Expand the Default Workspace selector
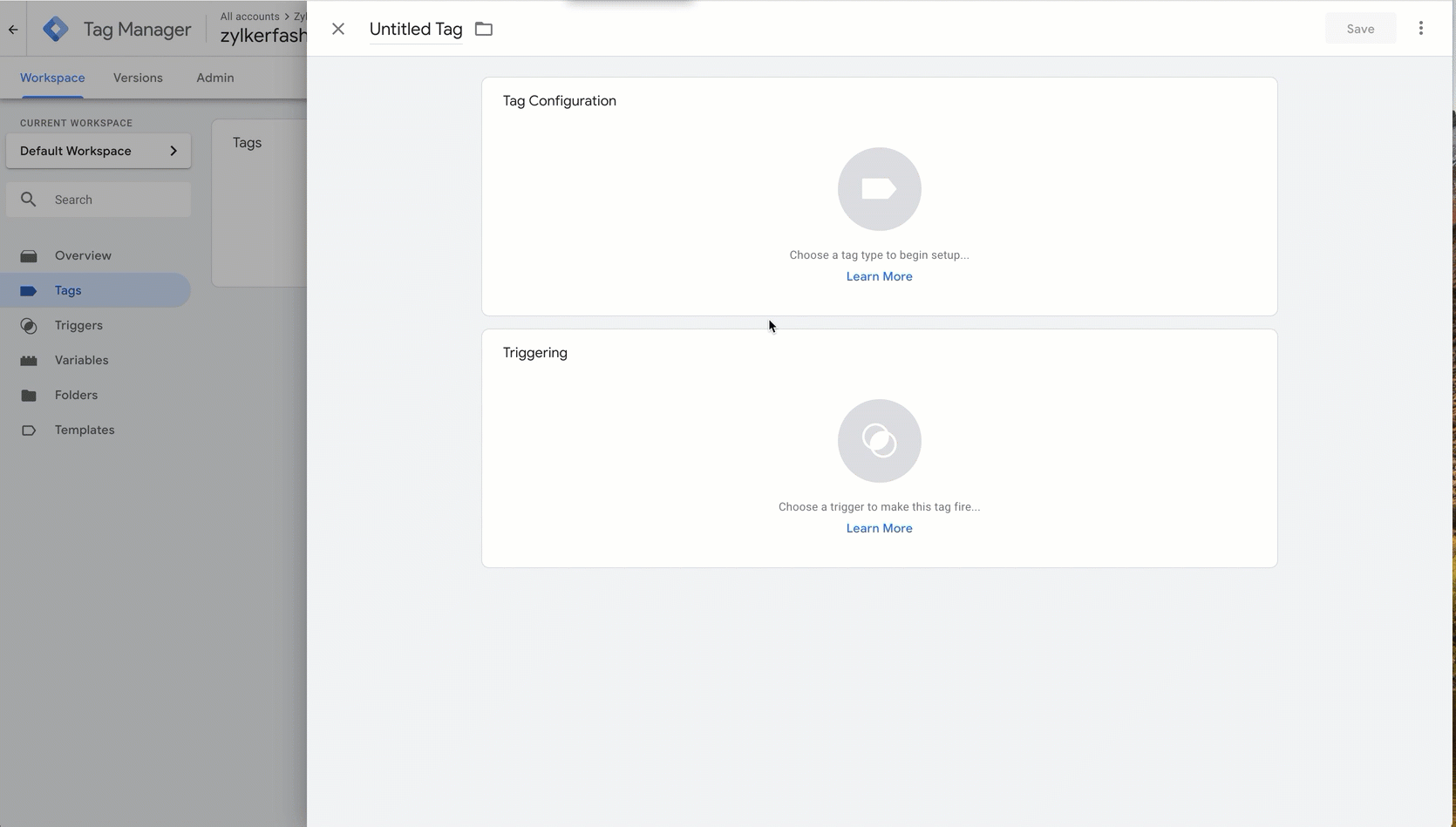The height and width of the screenshot is (827, 1456). (99, 151)
